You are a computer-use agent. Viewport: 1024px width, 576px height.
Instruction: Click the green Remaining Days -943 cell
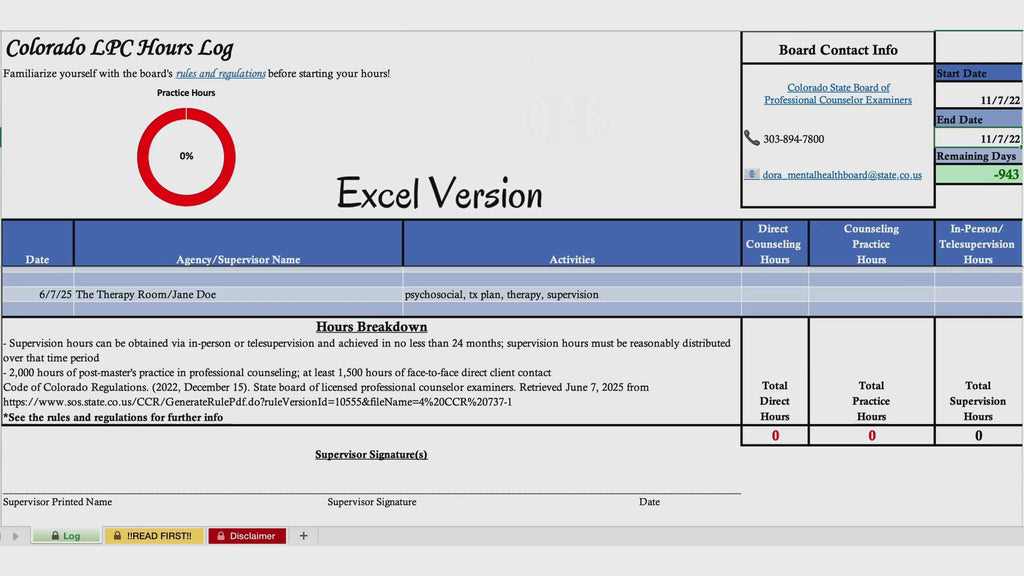click(978, 174)
